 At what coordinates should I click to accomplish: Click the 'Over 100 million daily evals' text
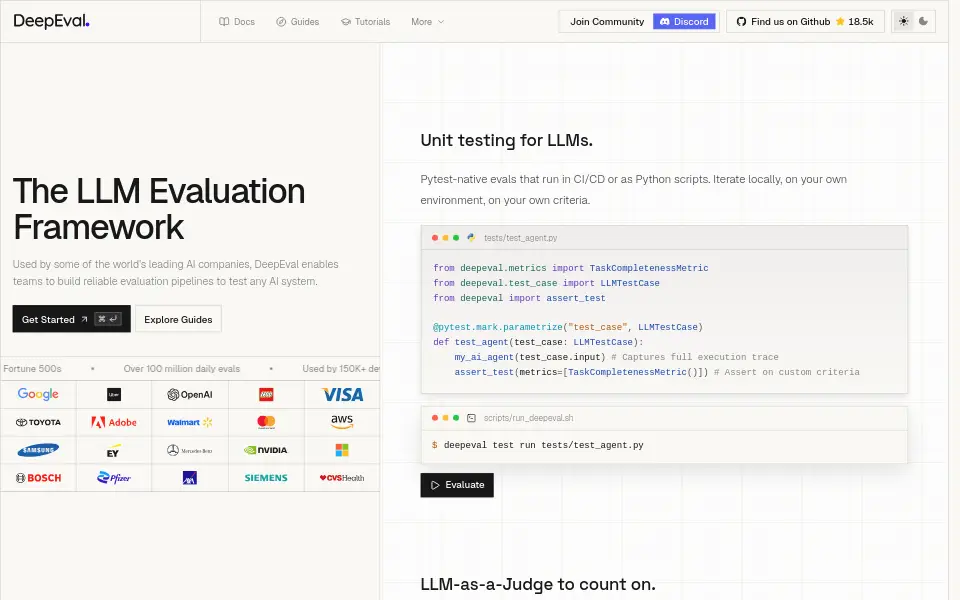click(182, 369)
